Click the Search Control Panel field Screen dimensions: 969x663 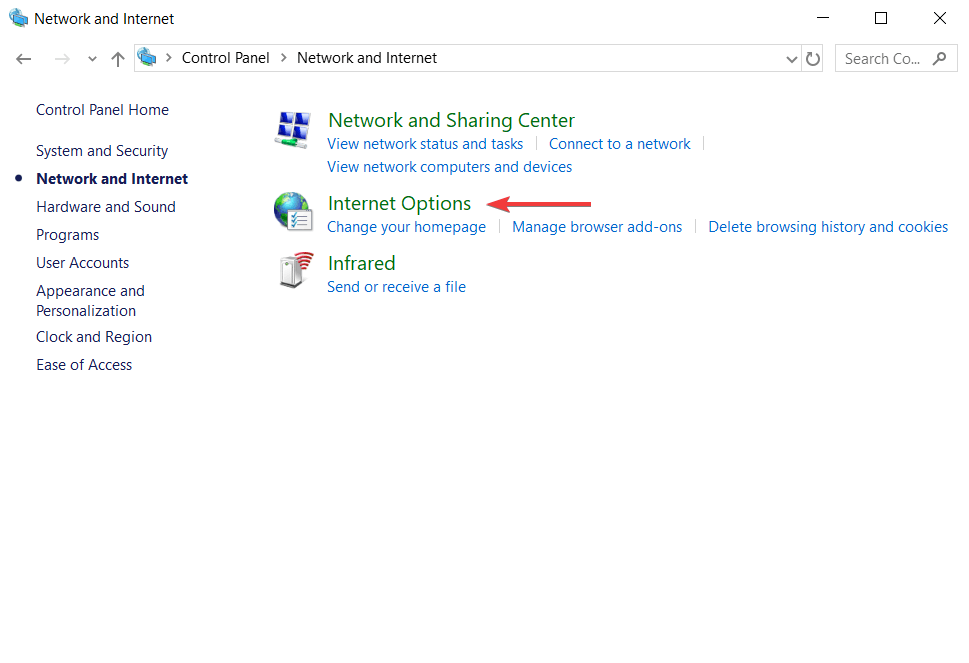pyautogui.click(x=896, y=59)
